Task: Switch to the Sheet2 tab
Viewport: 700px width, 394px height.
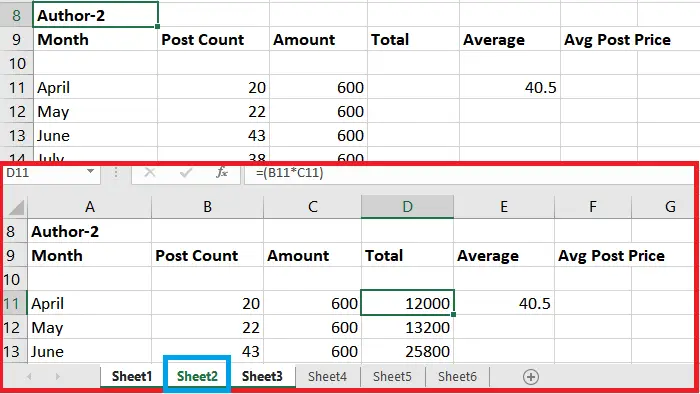Action: [x=197, y=376]
